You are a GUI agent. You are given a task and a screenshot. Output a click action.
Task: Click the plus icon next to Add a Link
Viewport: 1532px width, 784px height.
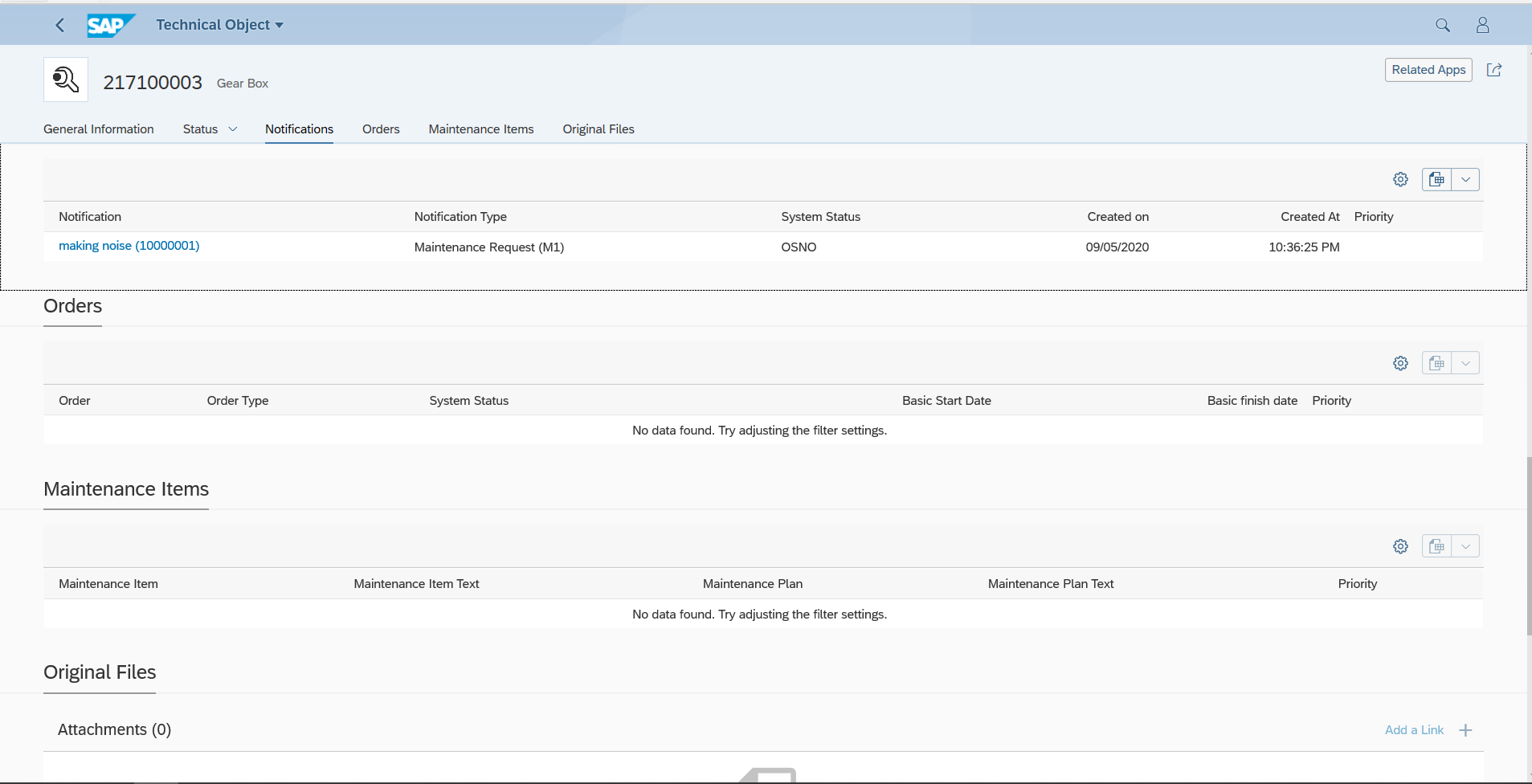[1465, 730]
